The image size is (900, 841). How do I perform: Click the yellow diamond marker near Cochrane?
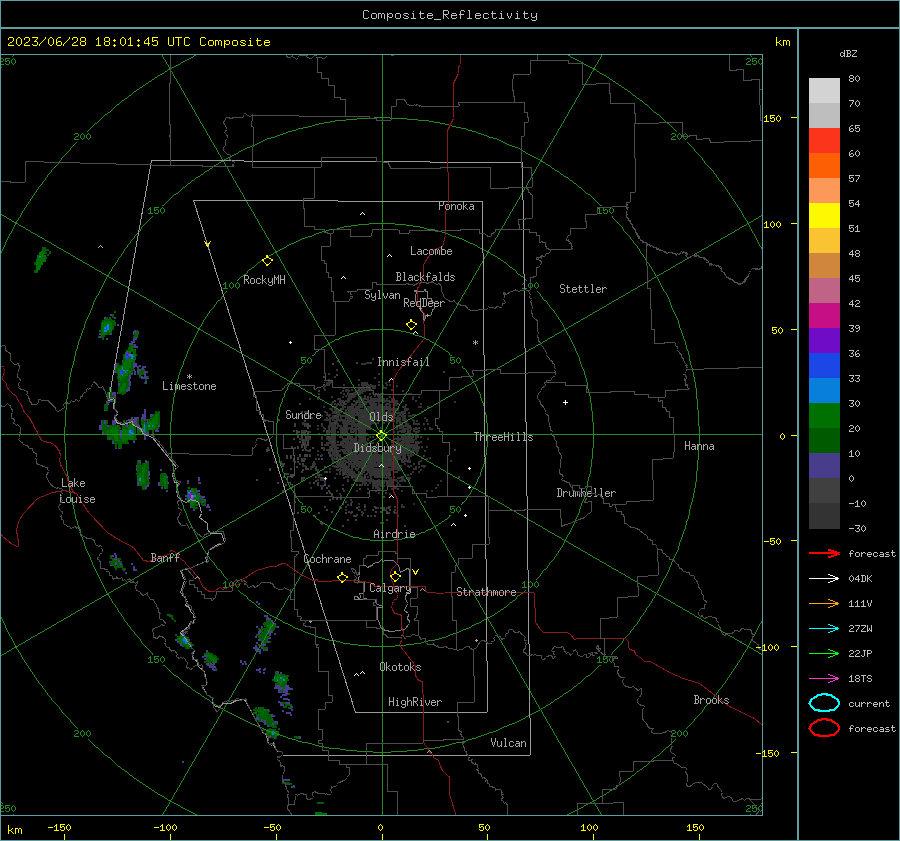coord(342,578)
